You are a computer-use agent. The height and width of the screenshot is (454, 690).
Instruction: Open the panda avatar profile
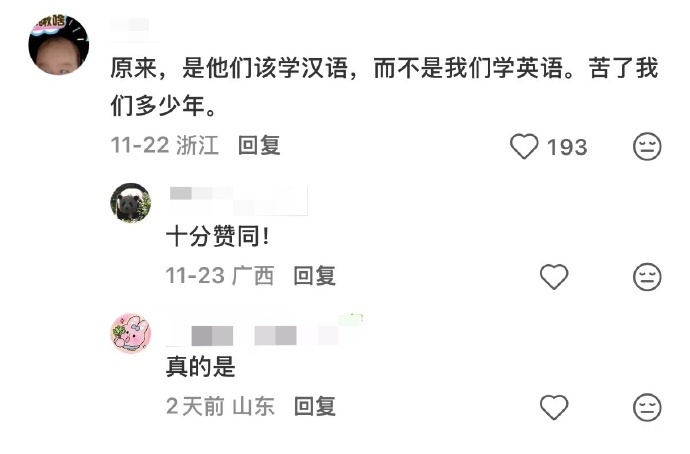click(x=131, y=203)
